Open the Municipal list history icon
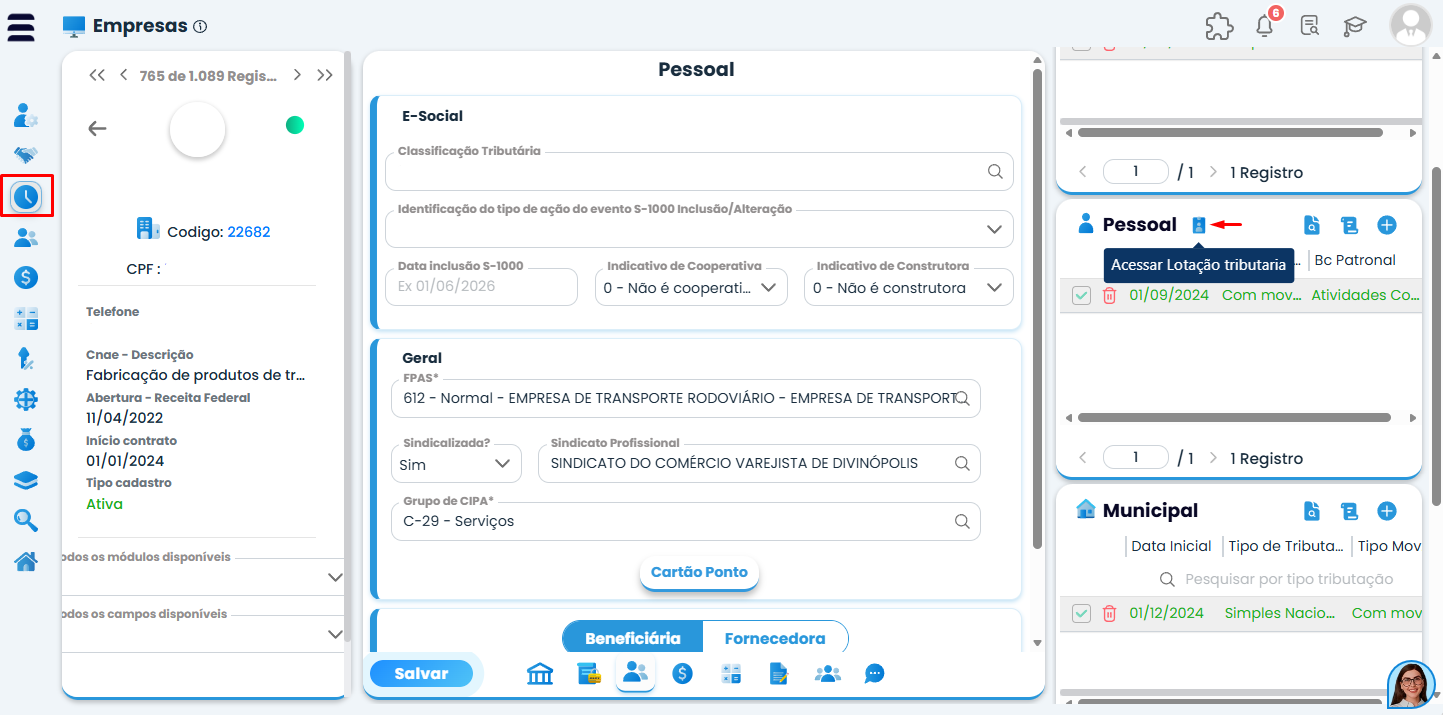The image size is (1443, 715). (1349, 511)
